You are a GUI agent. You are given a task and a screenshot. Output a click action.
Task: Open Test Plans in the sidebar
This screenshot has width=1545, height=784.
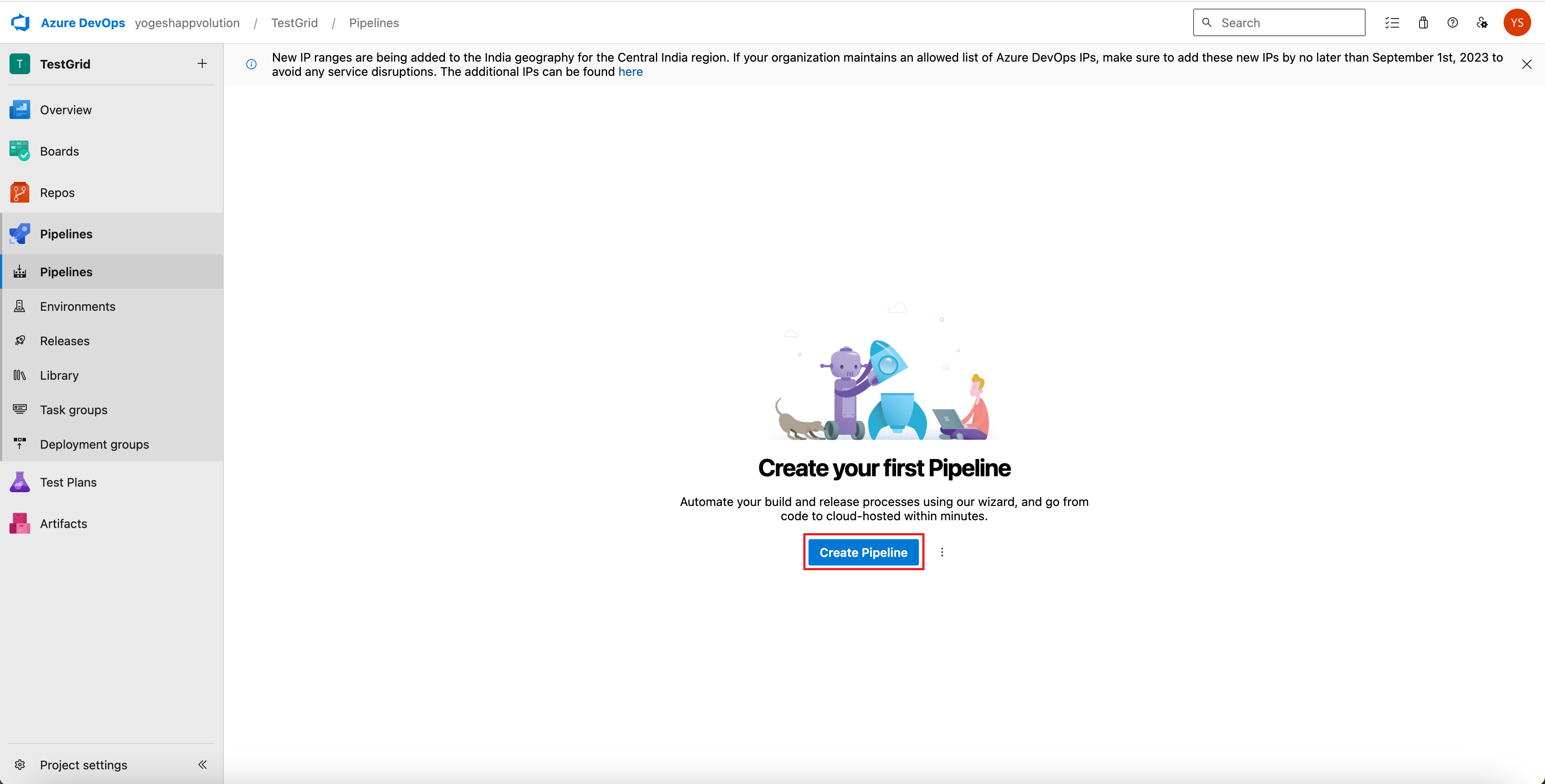coord(112,482)
